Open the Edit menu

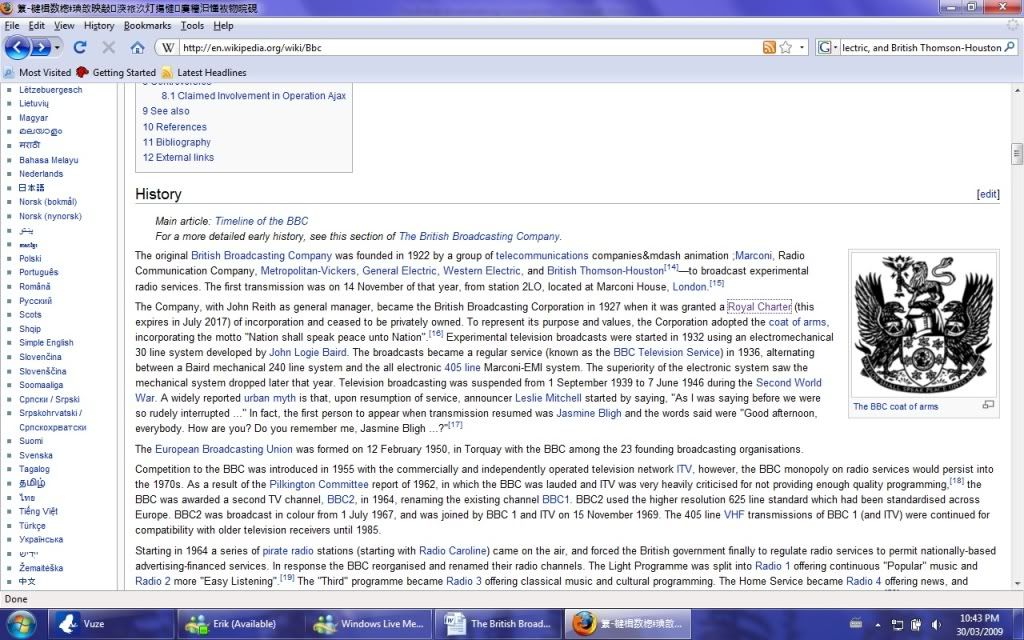[x=37, y=25]
